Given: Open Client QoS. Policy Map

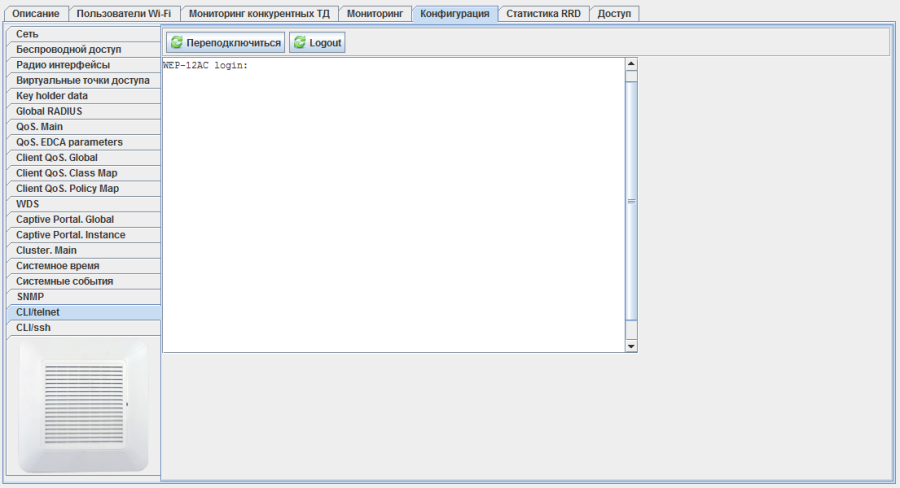Looking at the screenshot, I should click(x=84, y=189).
